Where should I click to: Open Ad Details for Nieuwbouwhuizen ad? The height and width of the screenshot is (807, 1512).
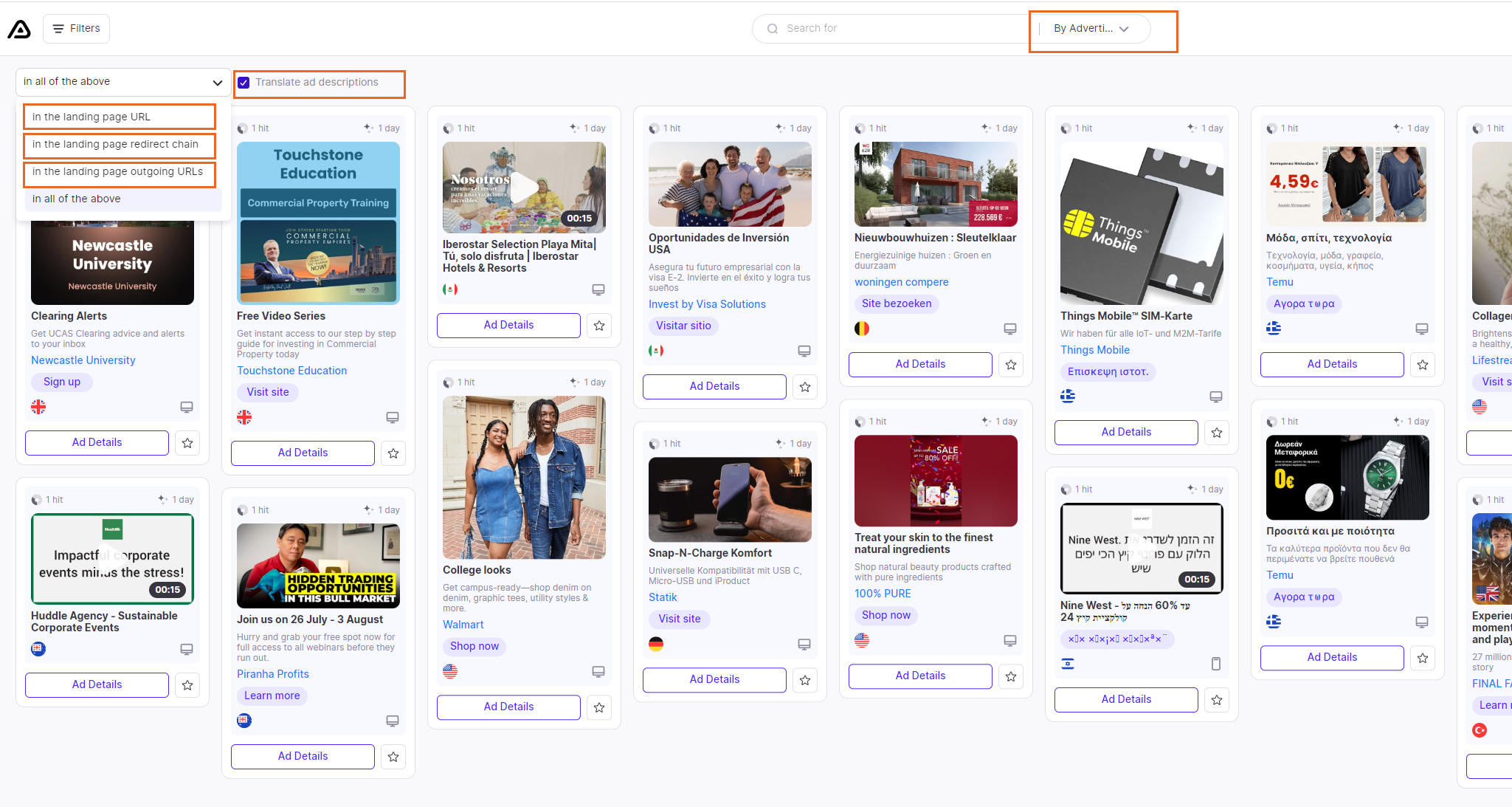[920, 364]
